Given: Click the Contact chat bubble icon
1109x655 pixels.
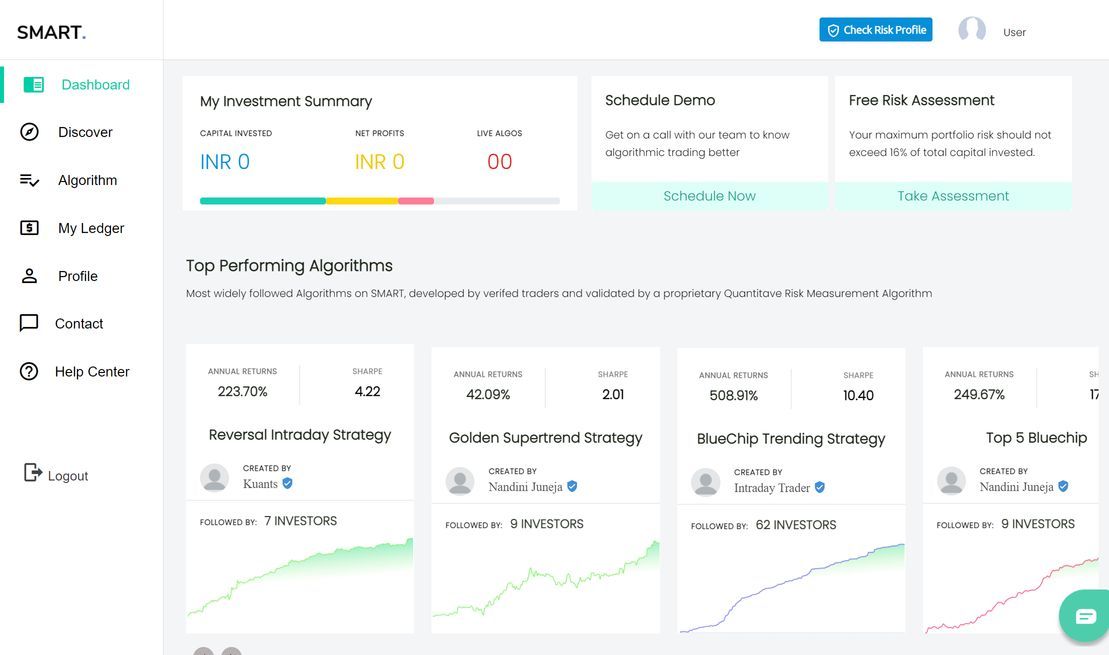Looking at the screenshot, I should pyautogui.click(x=29, y=323).
